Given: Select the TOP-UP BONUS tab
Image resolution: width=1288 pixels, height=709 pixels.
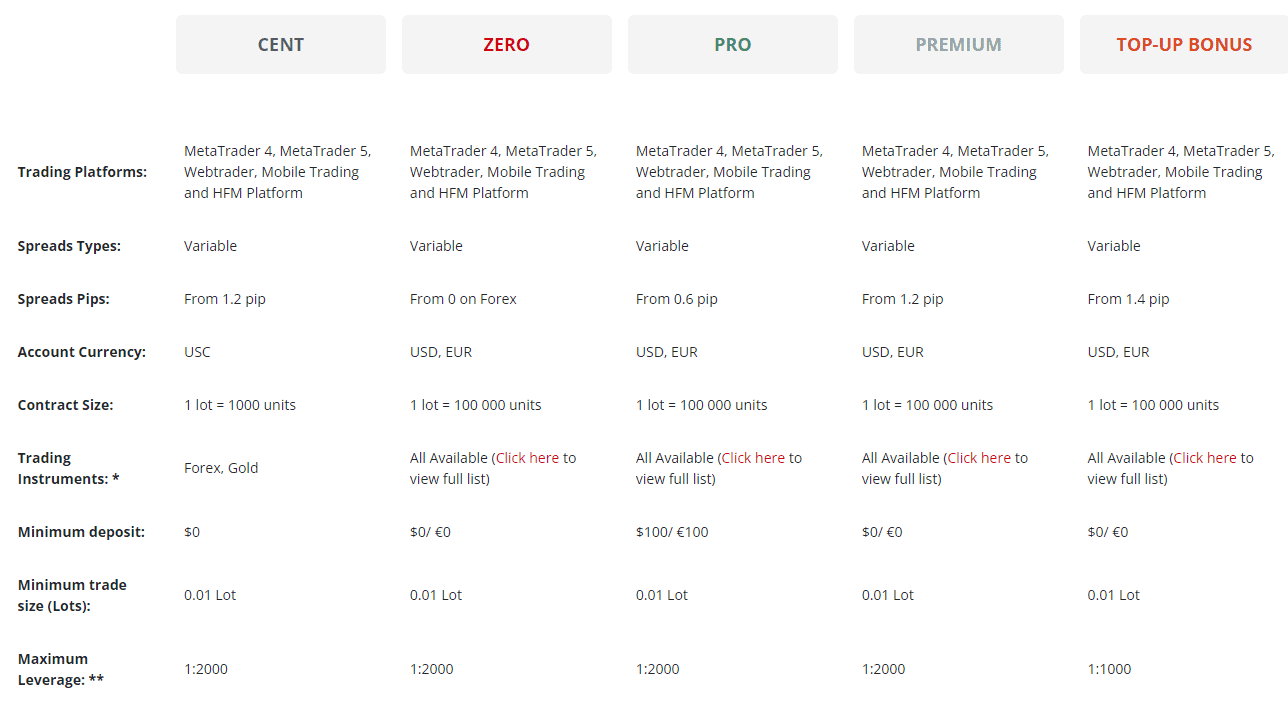Looking at the screenshot, I should click(x=1184, y=44).
